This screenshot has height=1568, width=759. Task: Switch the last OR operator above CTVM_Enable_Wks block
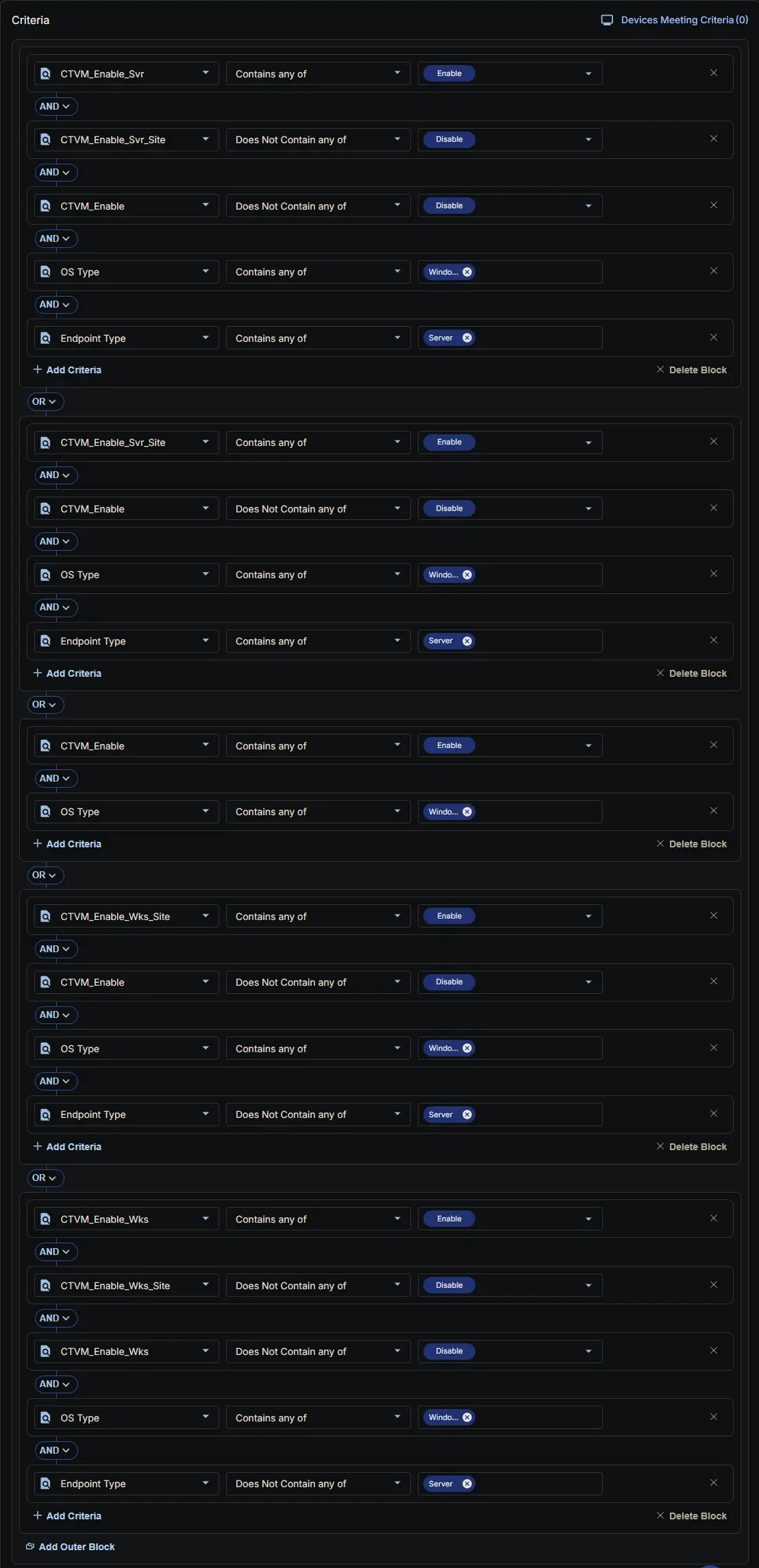pos(45,1178)
